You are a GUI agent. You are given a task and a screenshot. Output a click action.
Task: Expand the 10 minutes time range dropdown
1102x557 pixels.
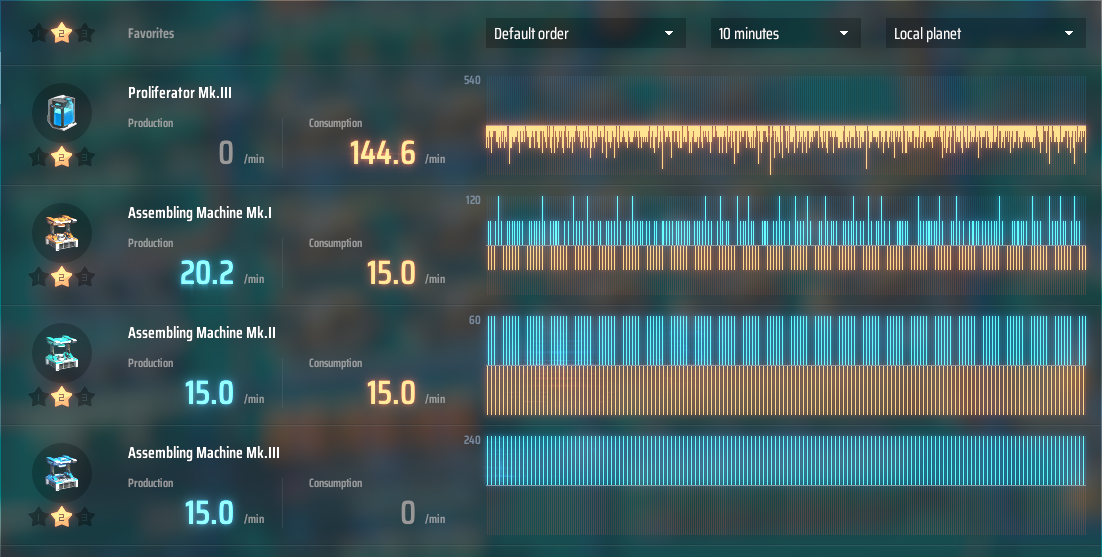coord(785,34)
